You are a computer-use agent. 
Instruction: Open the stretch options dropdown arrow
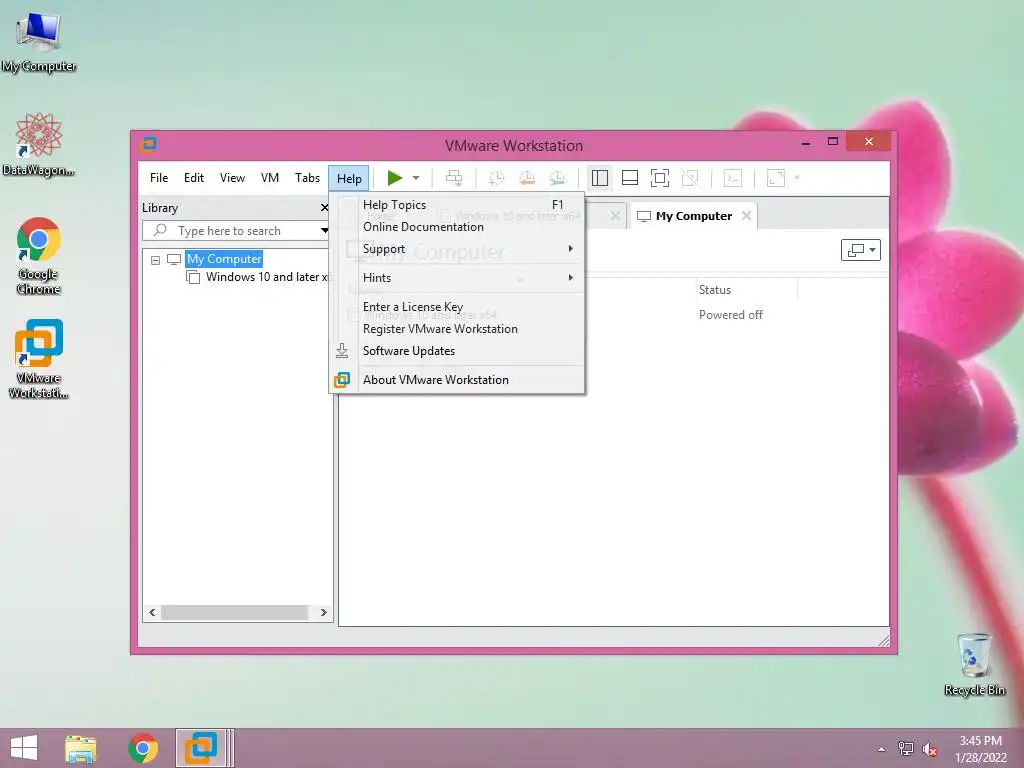(797, 178)
